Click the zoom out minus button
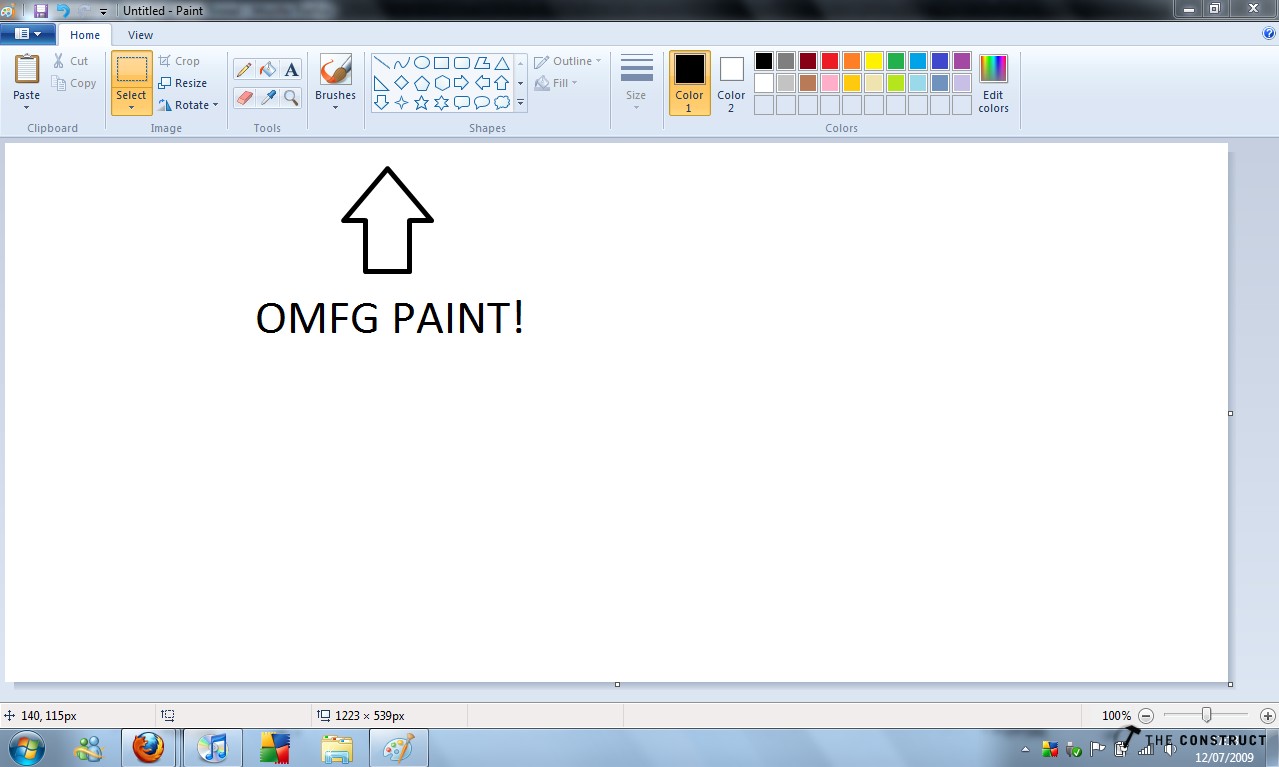The height and width of the screenshot is (767, 1279). pyautogui.click(x=1146, y=716)
